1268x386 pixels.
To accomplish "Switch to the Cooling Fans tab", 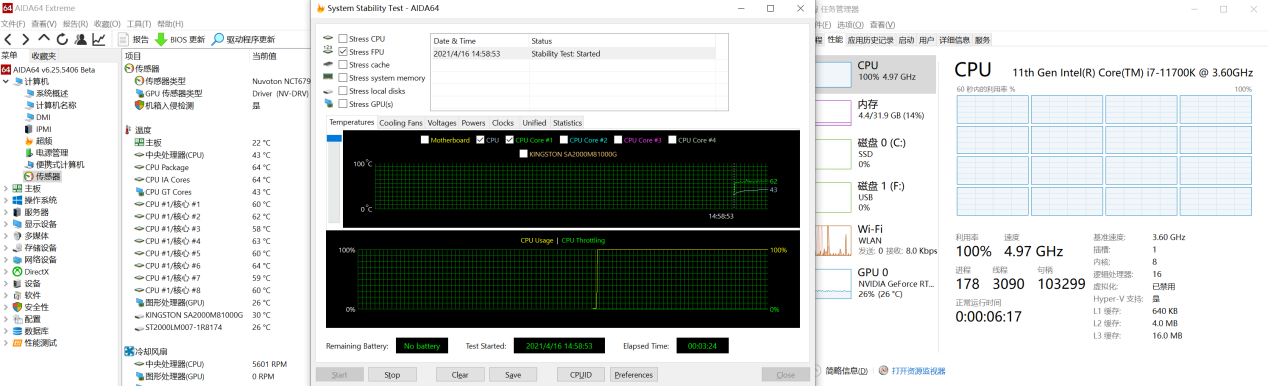I will pos(401,123).
